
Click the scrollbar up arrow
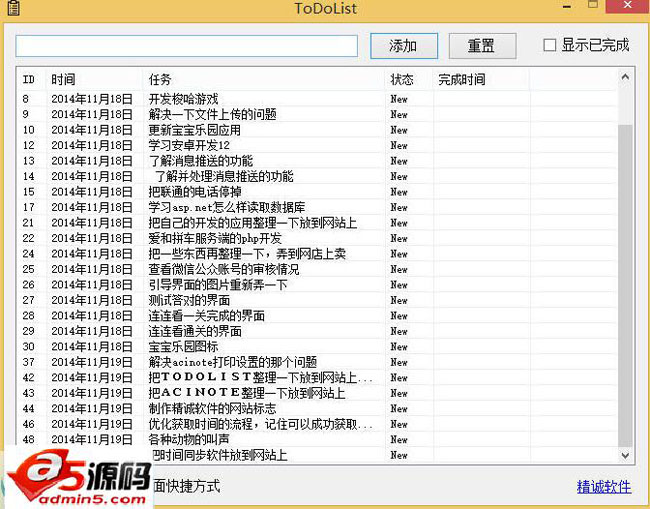coord(625,77)
